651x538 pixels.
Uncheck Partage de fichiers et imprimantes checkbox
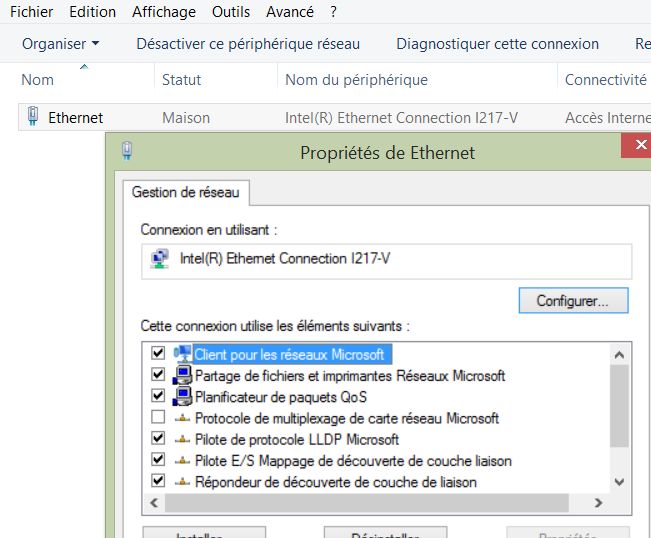pos(158,374)
